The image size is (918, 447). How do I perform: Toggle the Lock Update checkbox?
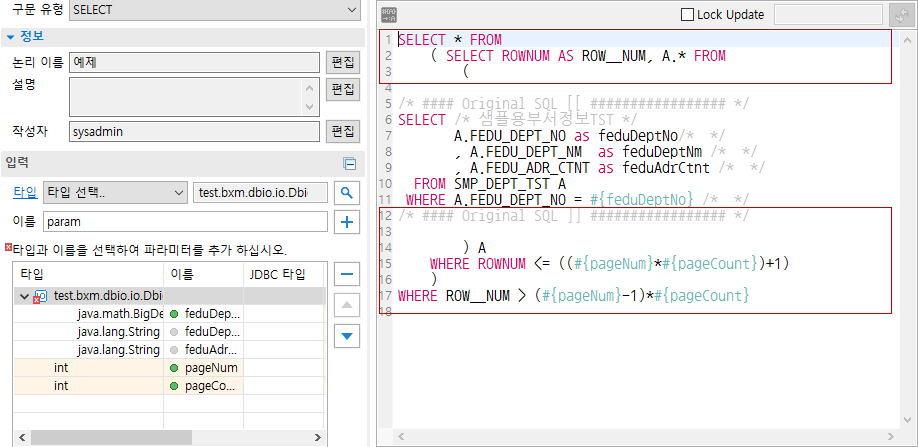[688, 15]
